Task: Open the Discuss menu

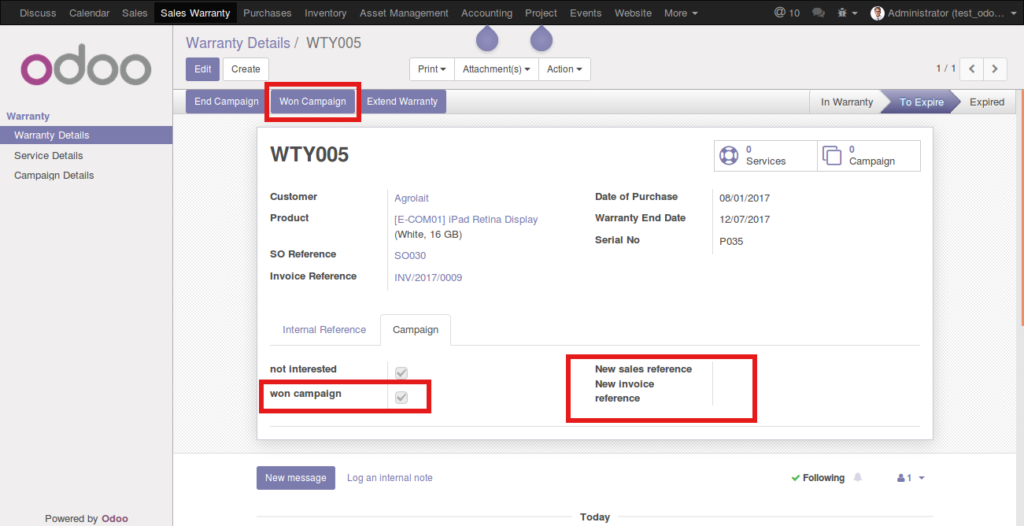Action: 38,12
